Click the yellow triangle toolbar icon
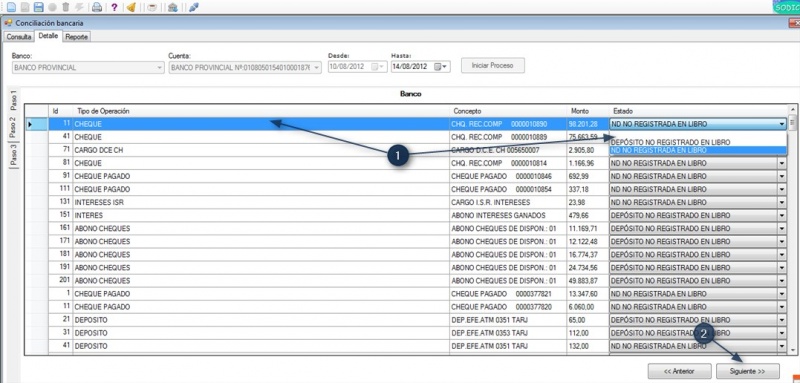The image size is (800, 383). coord(131,7)
